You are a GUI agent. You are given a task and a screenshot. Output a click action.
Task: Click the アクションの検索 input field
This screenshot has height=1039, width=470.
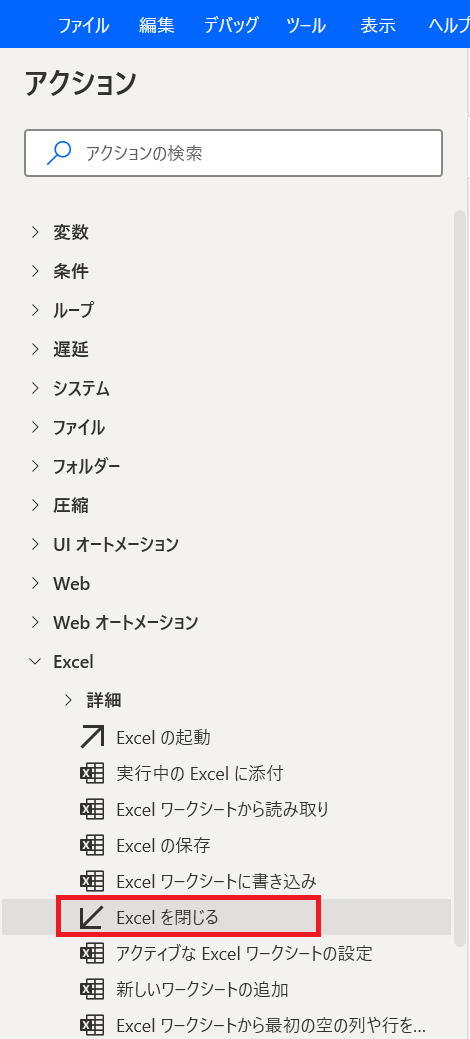pos(233,153)
